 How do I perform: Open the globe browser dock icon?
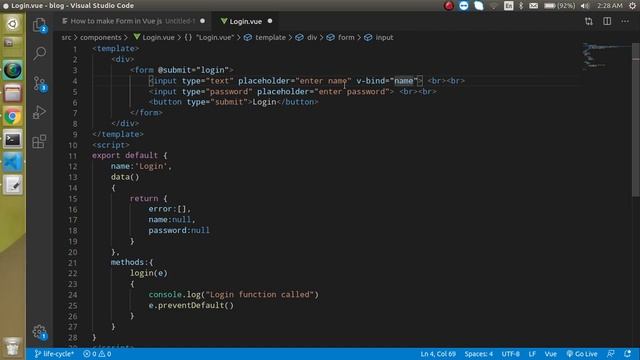[x=13, y=71]
